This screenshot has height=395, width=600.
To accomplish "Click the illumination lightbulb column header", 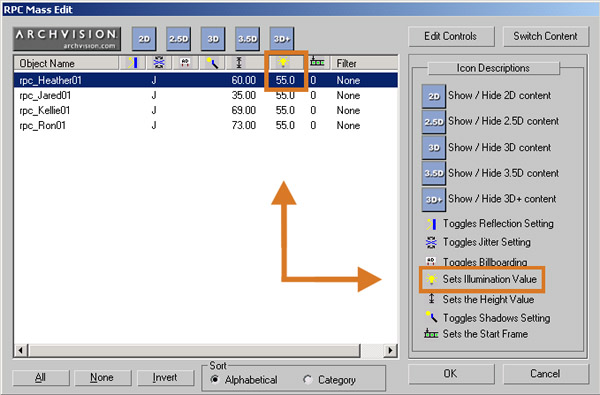I will (283, 62).
